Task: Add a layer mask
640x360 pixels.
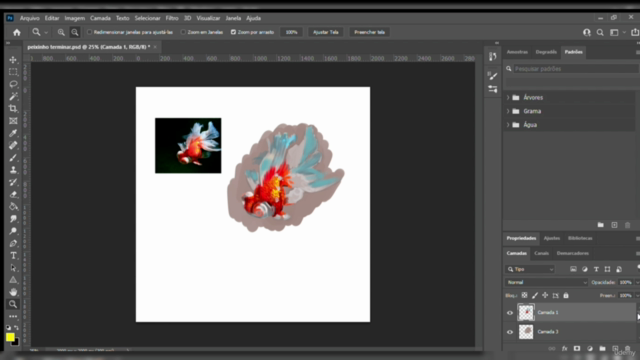Action: [577, 349]
